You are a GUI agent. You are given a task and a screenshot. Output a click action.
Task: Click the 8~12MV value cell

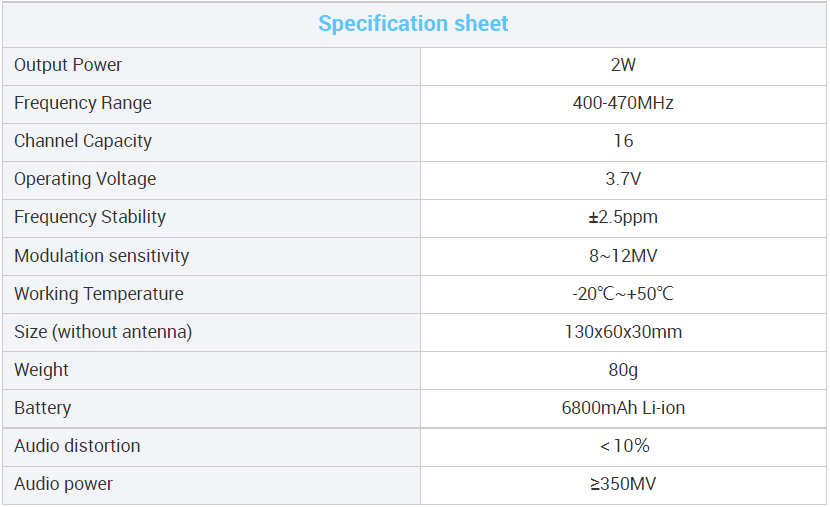pyautogui.click(x=623, y=257)
